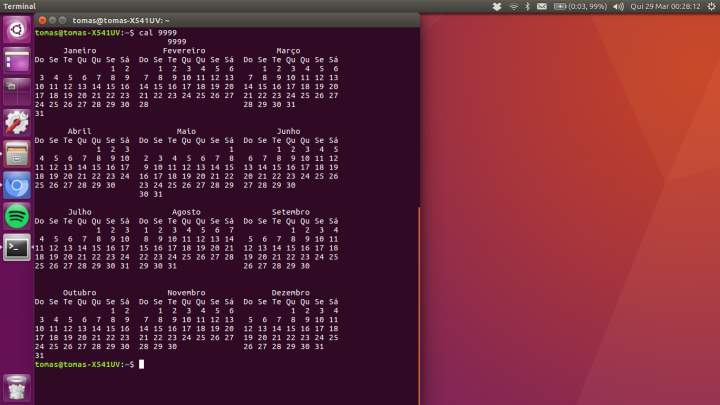Close the terminal window
720x405 pixels.
pos(42,20)
